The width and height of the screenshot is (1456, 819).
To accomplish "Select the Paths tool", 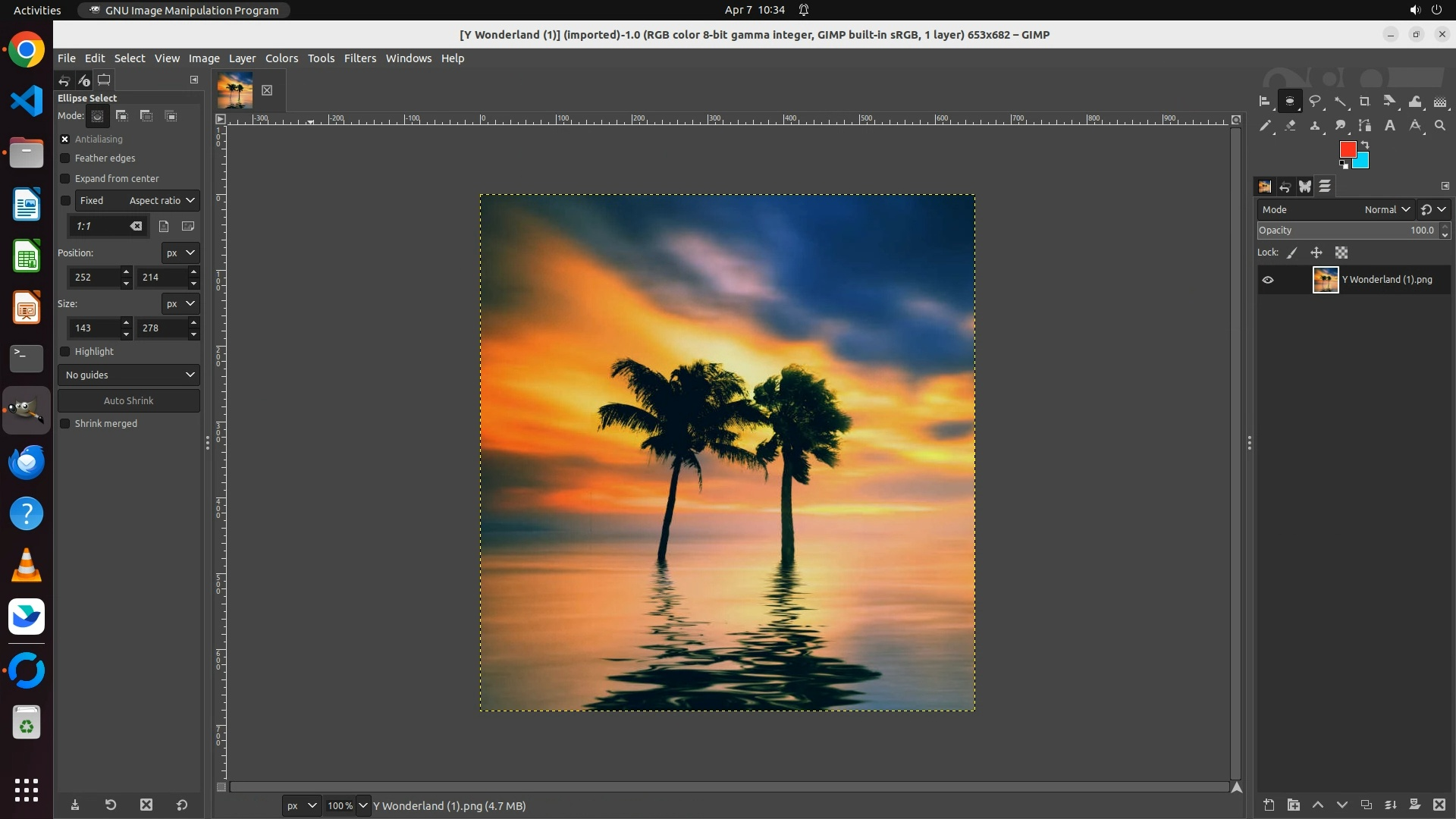I will pos(1365,126).
